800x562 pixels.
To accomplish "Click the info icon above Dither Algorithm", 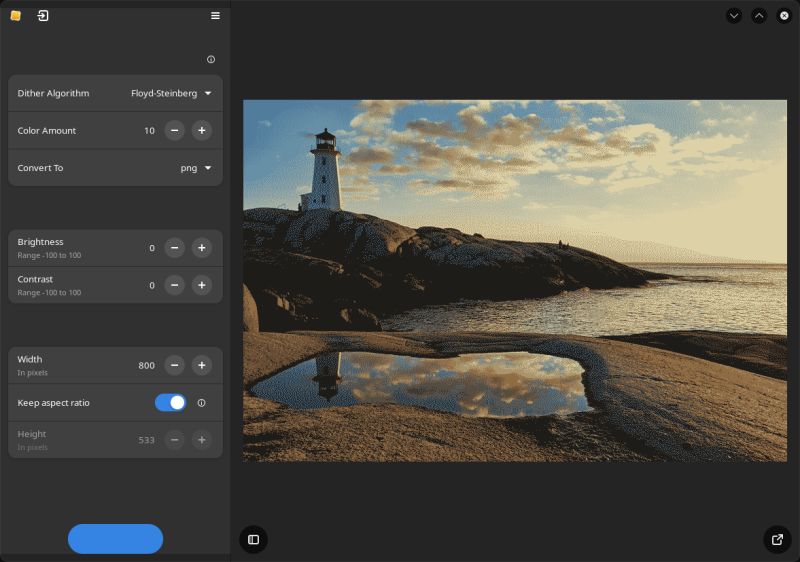I will coord(211,60).
